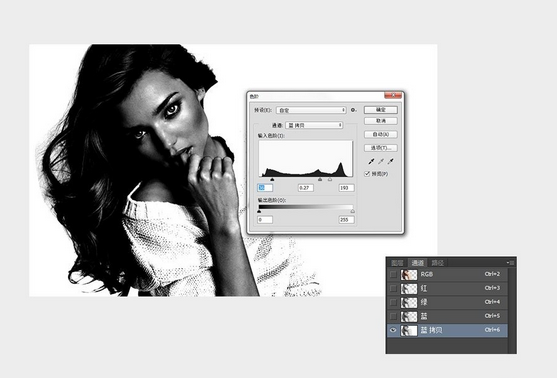
Task: Show the 红 channel visibility box
Action: point(393,288)
